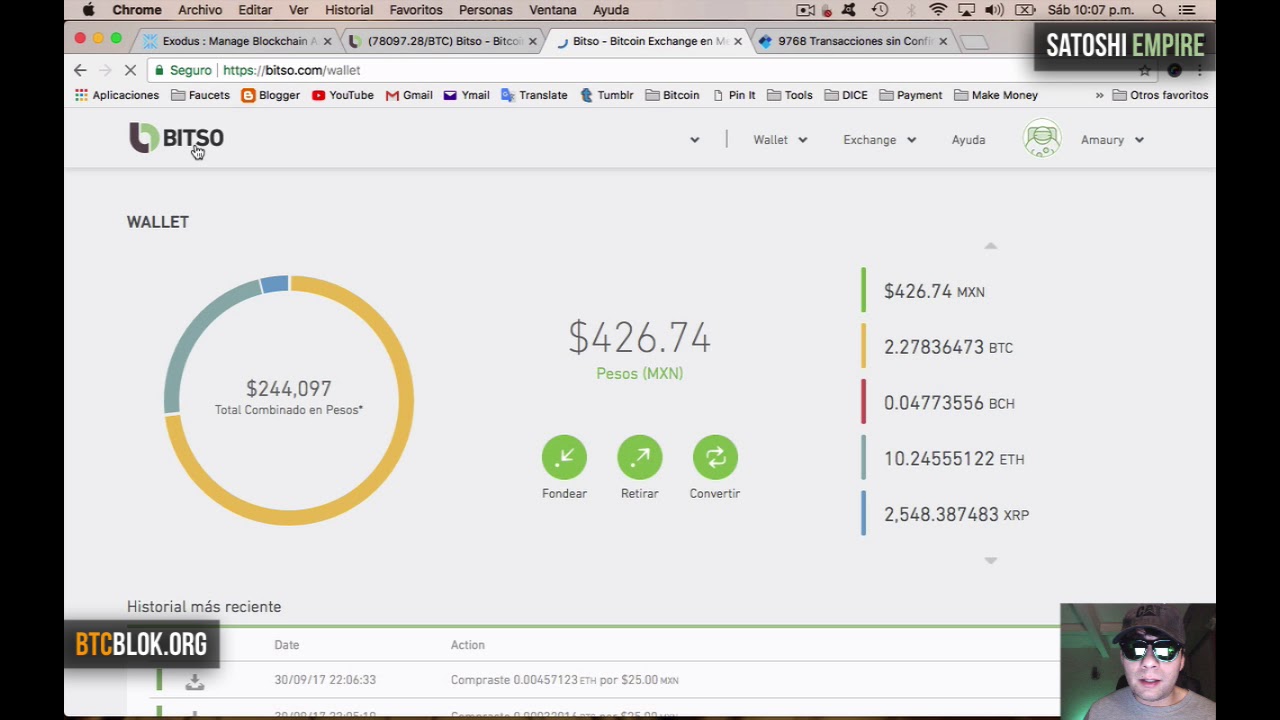The image size is (1280, 720).
Task: Click the Date column header
Action: (x=287, y=645)
